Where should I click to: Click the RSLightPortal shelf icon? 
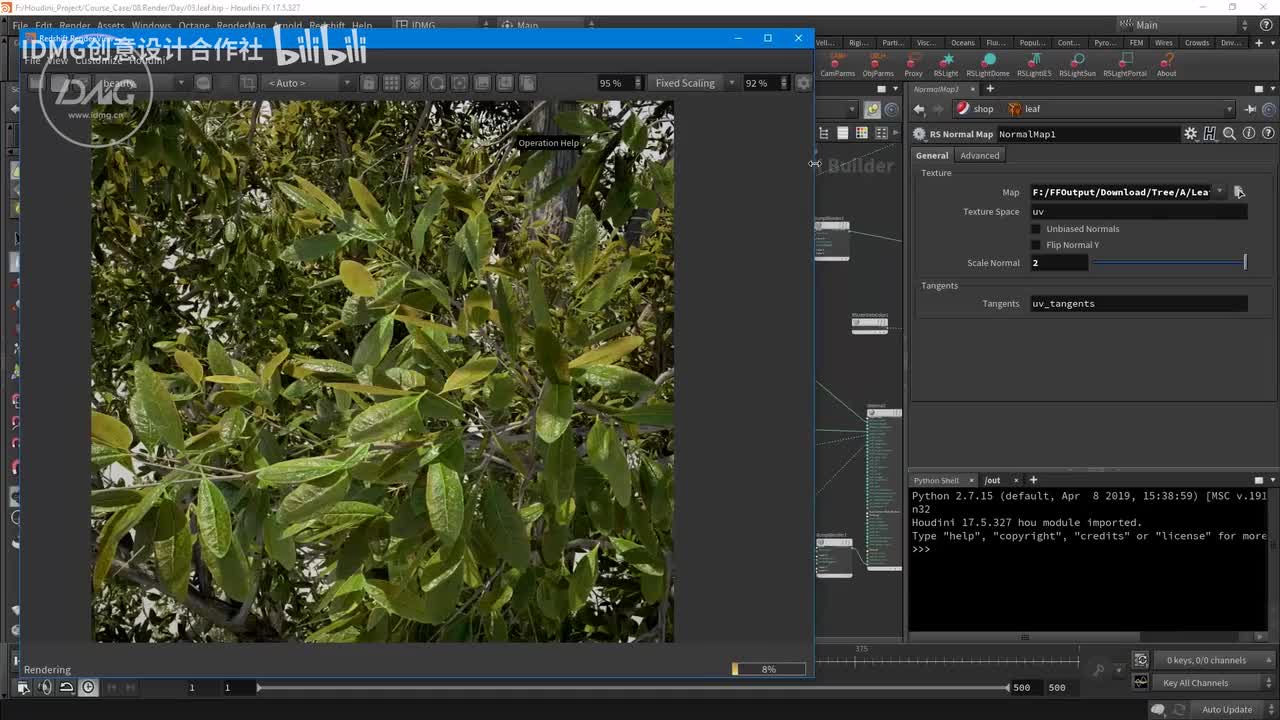[1124, 65]
